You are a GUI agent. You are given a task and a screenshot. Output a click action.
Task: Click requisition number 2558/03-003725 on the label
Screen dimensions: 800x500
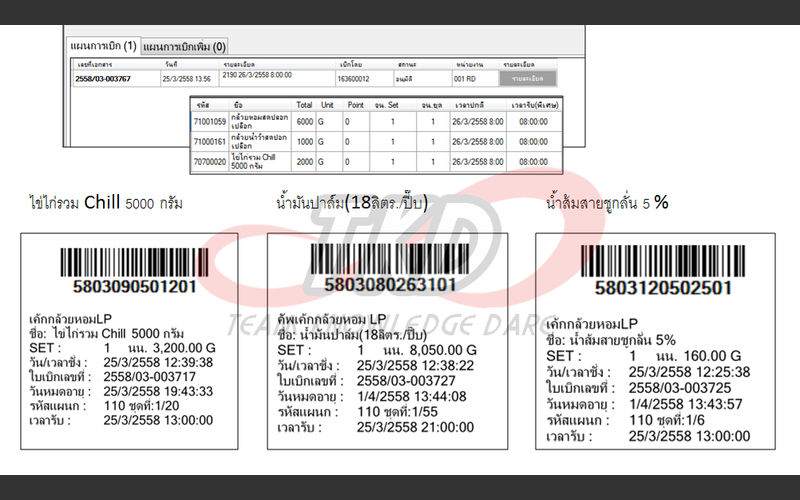point(680,388)
